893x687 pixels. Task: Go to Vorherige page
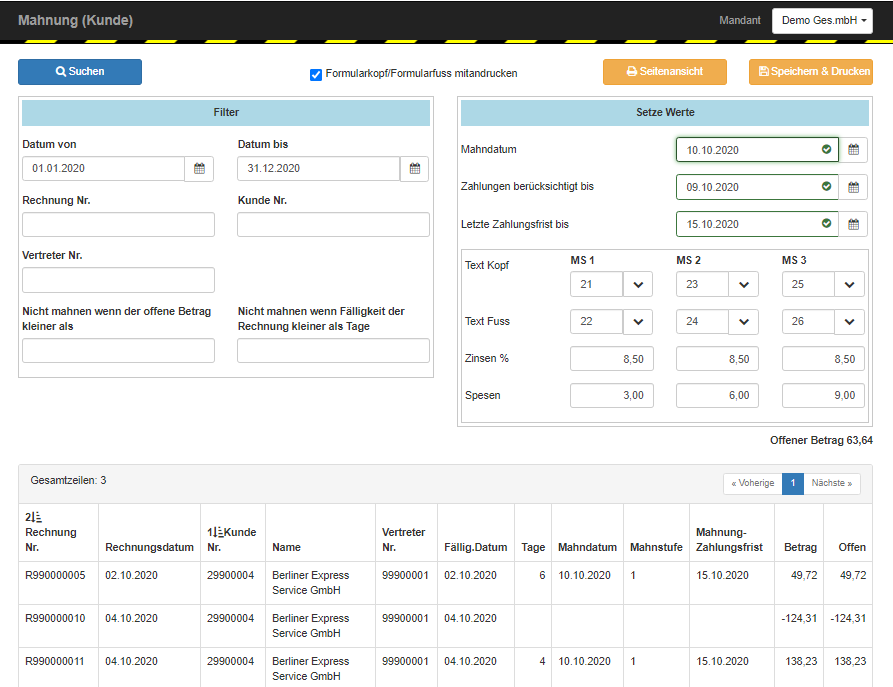(x=752, y=483)
